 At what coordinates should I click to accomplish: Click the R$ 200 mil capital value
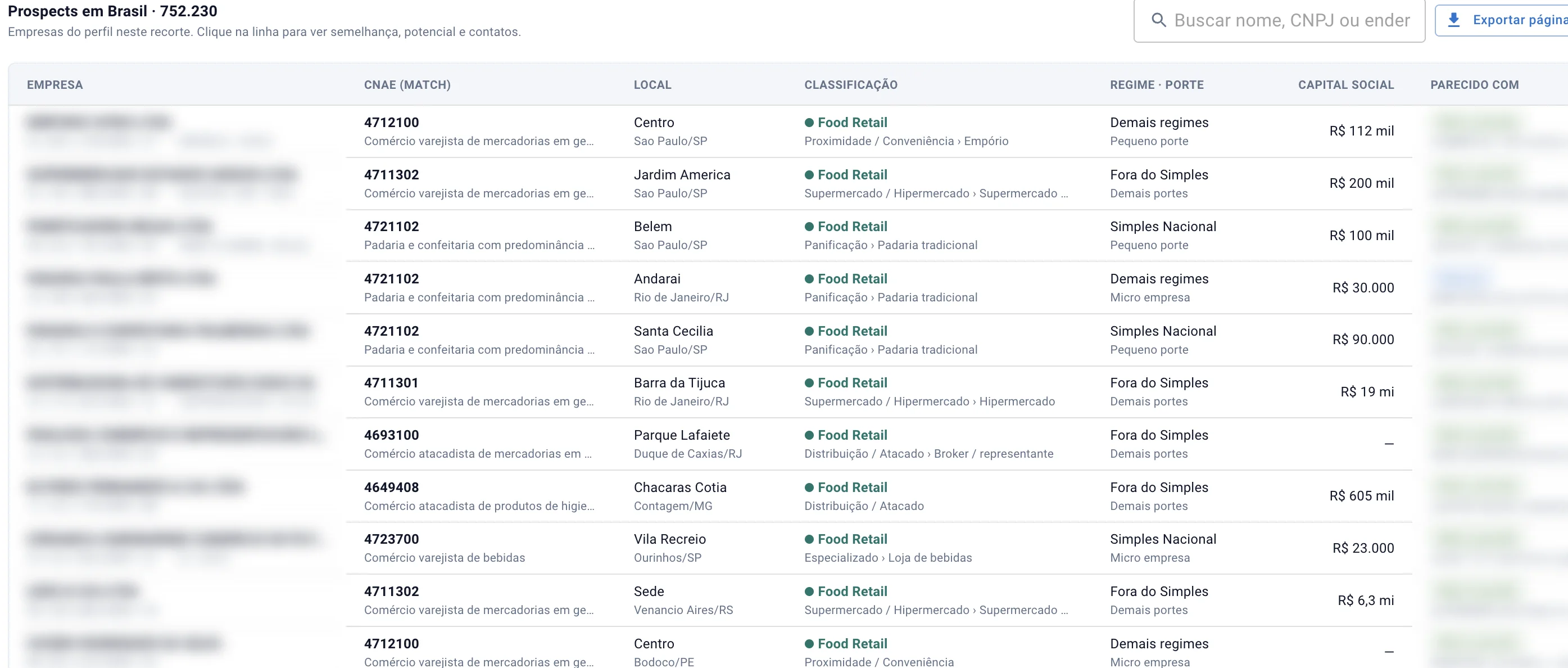tap(1361, 183)
